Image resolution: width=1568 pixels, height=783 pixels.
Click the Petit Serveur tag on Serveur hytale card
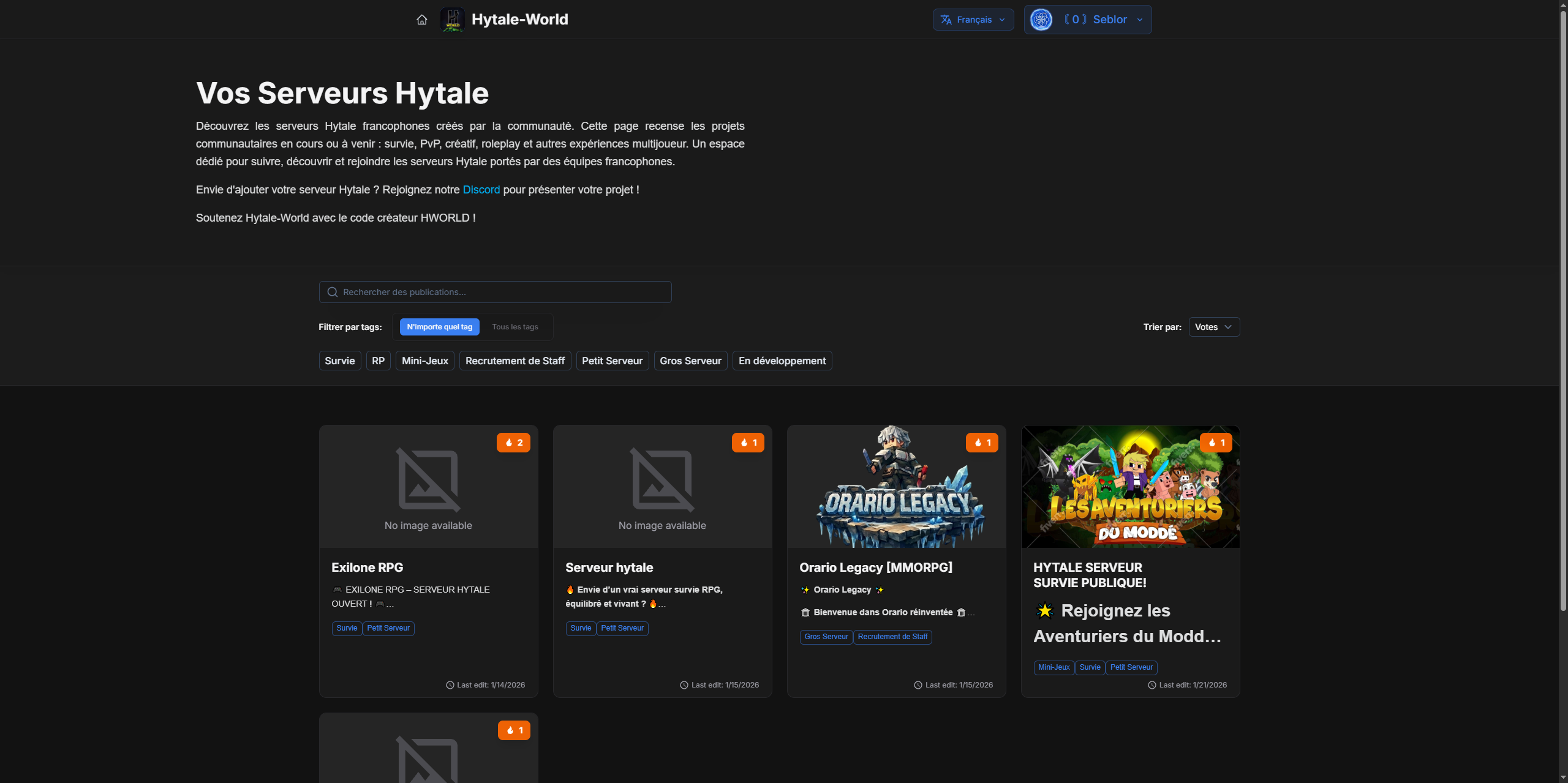(x=622, y=628)
